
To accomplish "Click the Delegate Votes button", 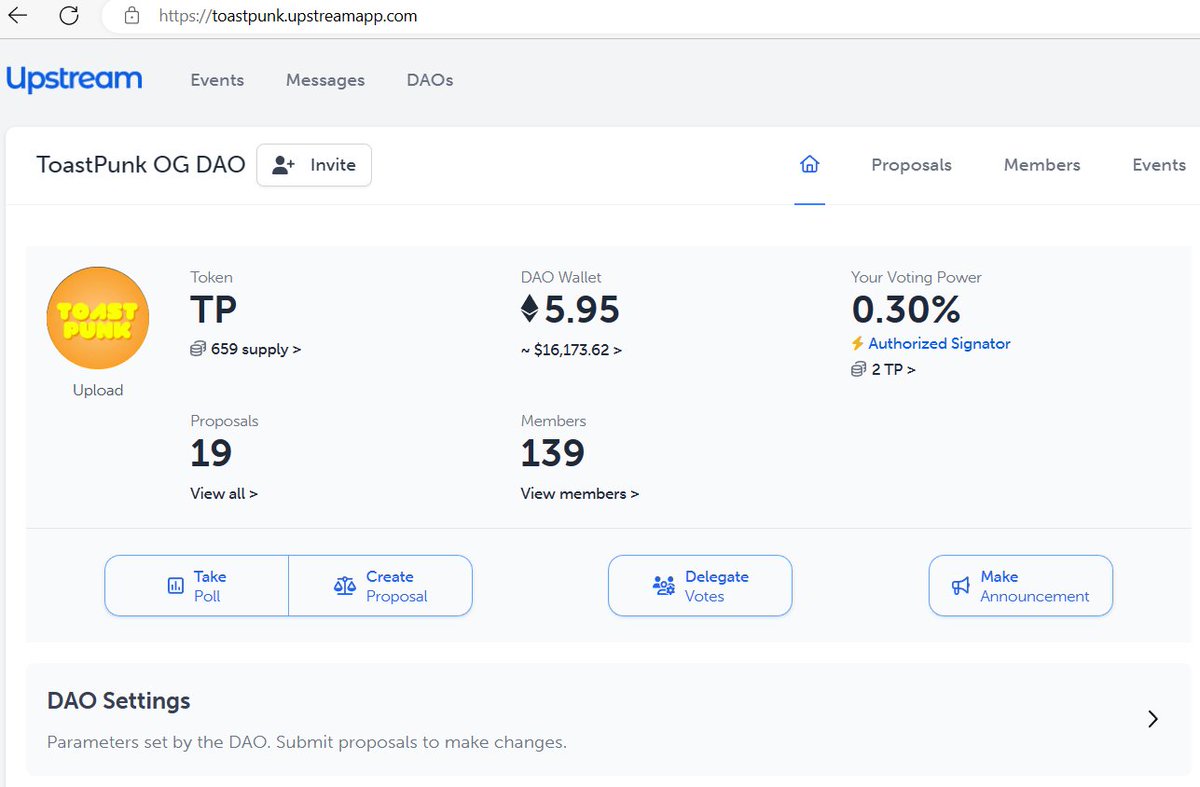I will point(700,586).
